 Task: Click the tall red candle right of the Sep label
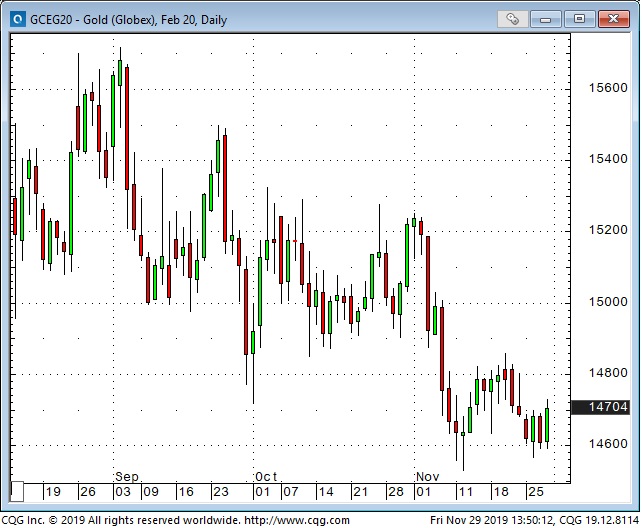[x=127, y=129]
